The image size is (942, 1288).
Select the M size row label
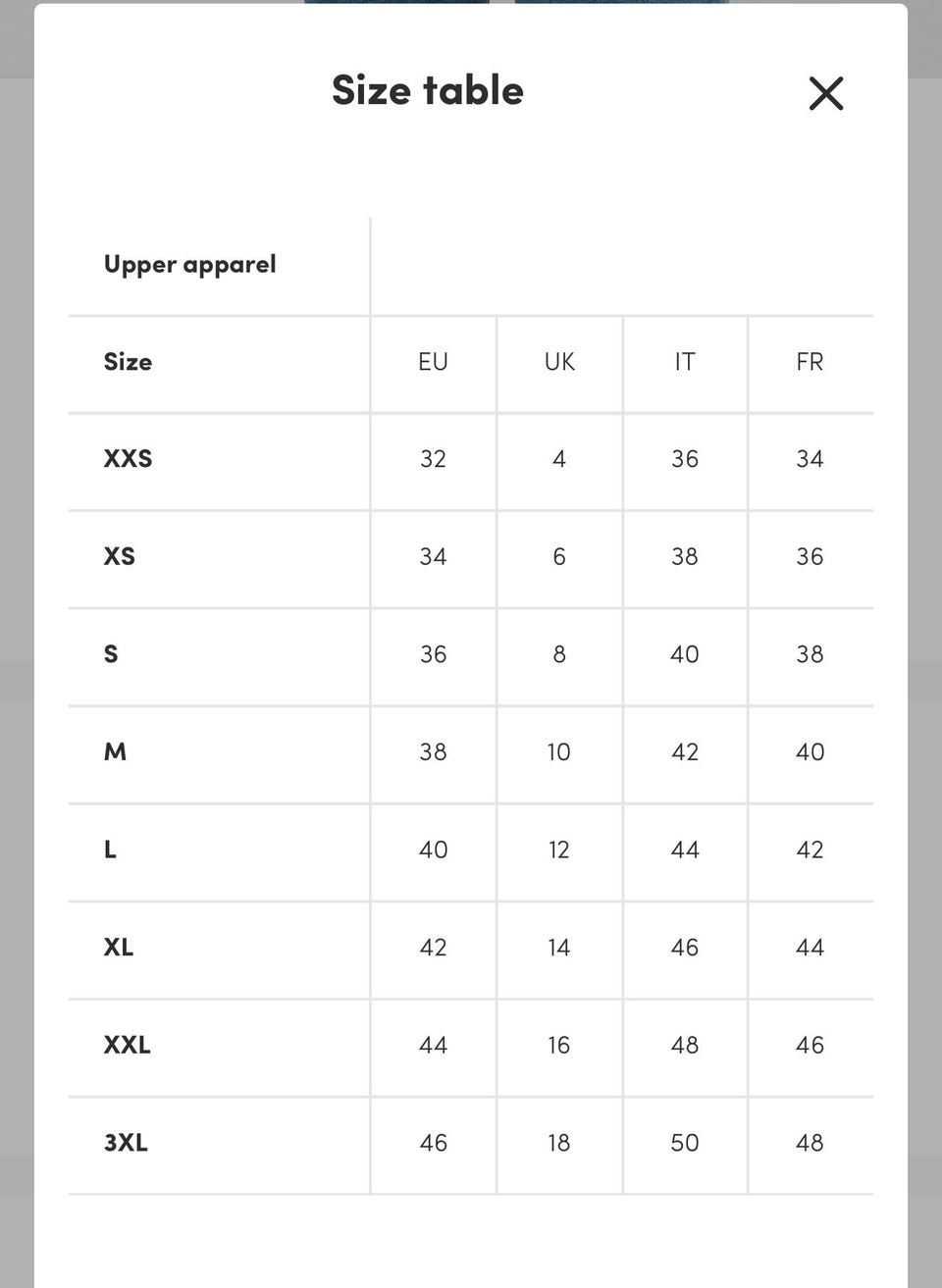(x=115, y=751)
